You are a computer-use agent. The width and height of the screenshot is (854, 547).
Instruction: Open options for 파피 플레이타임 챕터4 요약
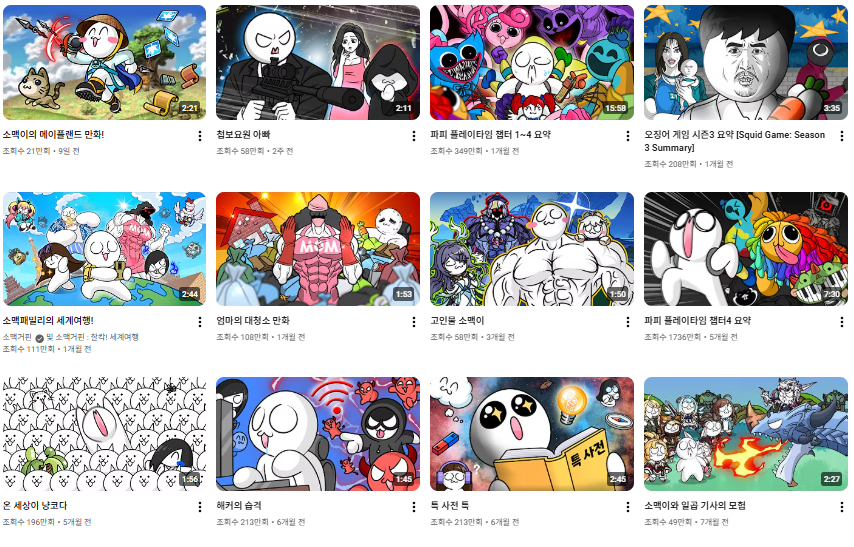(842, 322)
